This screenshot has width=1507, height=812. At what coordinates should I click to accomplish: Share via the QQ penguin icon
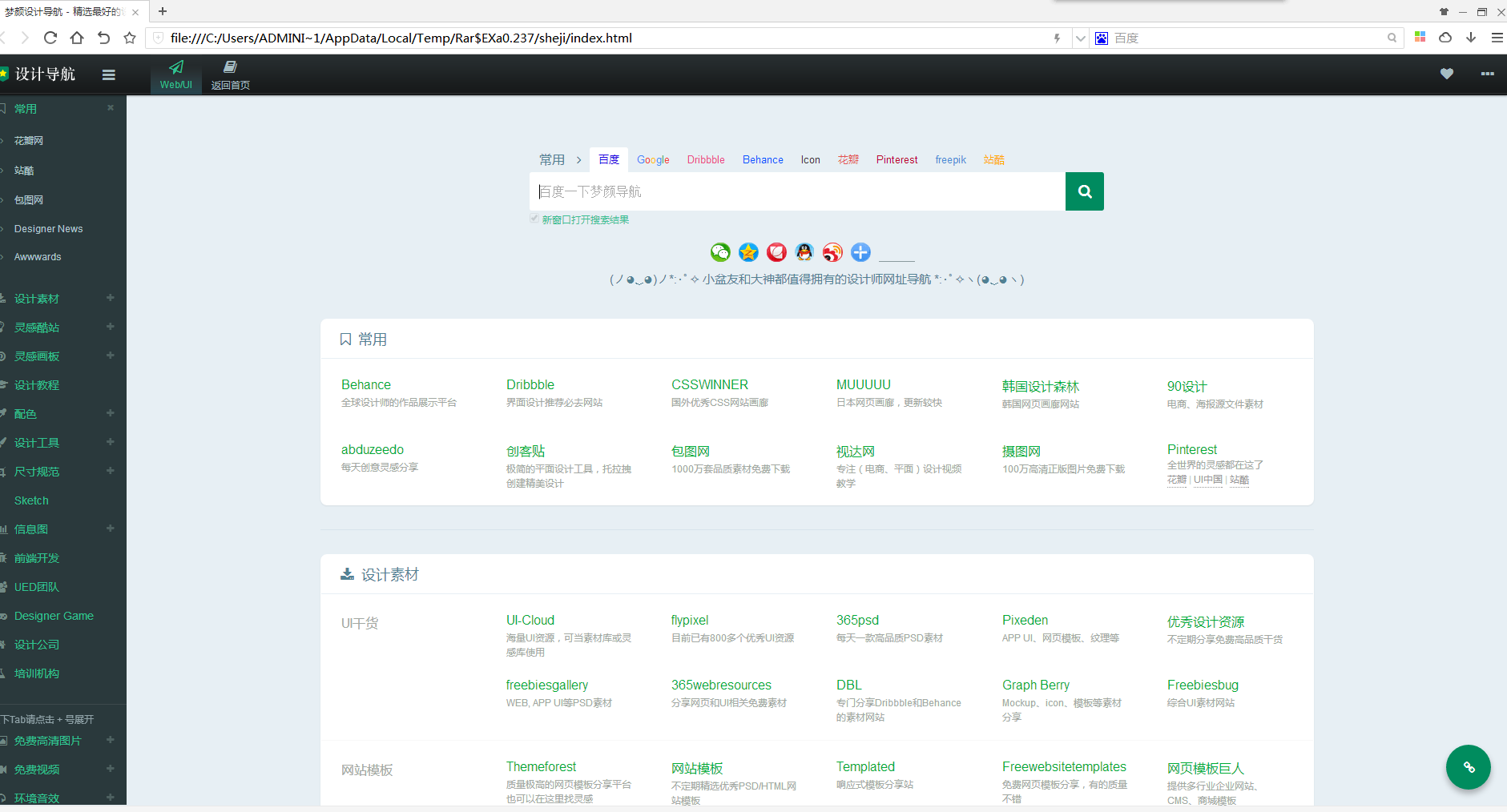pos(804,252)
